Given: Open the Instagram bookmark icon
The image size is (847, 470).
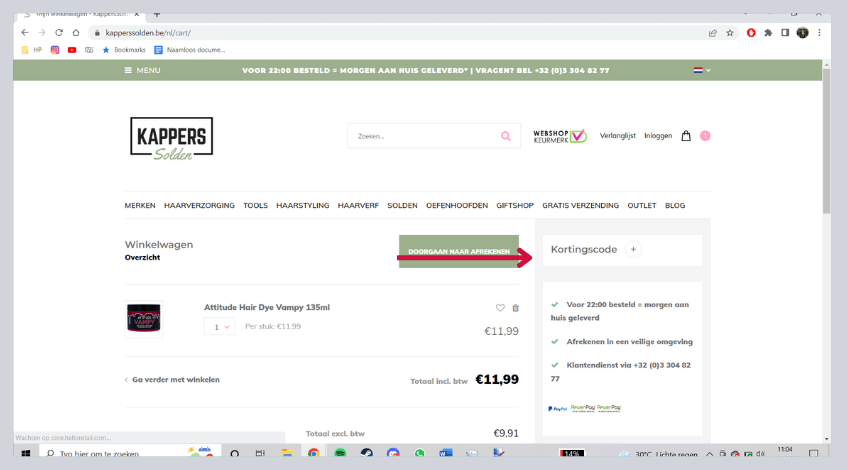Looking at the screenshot, I should point(55,49).
